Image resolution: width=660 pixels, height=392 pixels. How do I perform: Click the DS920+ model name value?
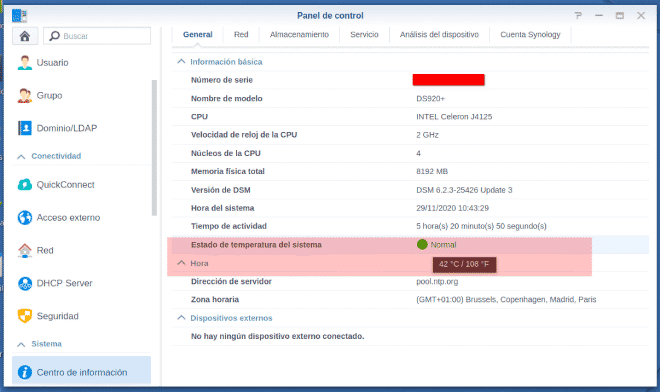430,99
